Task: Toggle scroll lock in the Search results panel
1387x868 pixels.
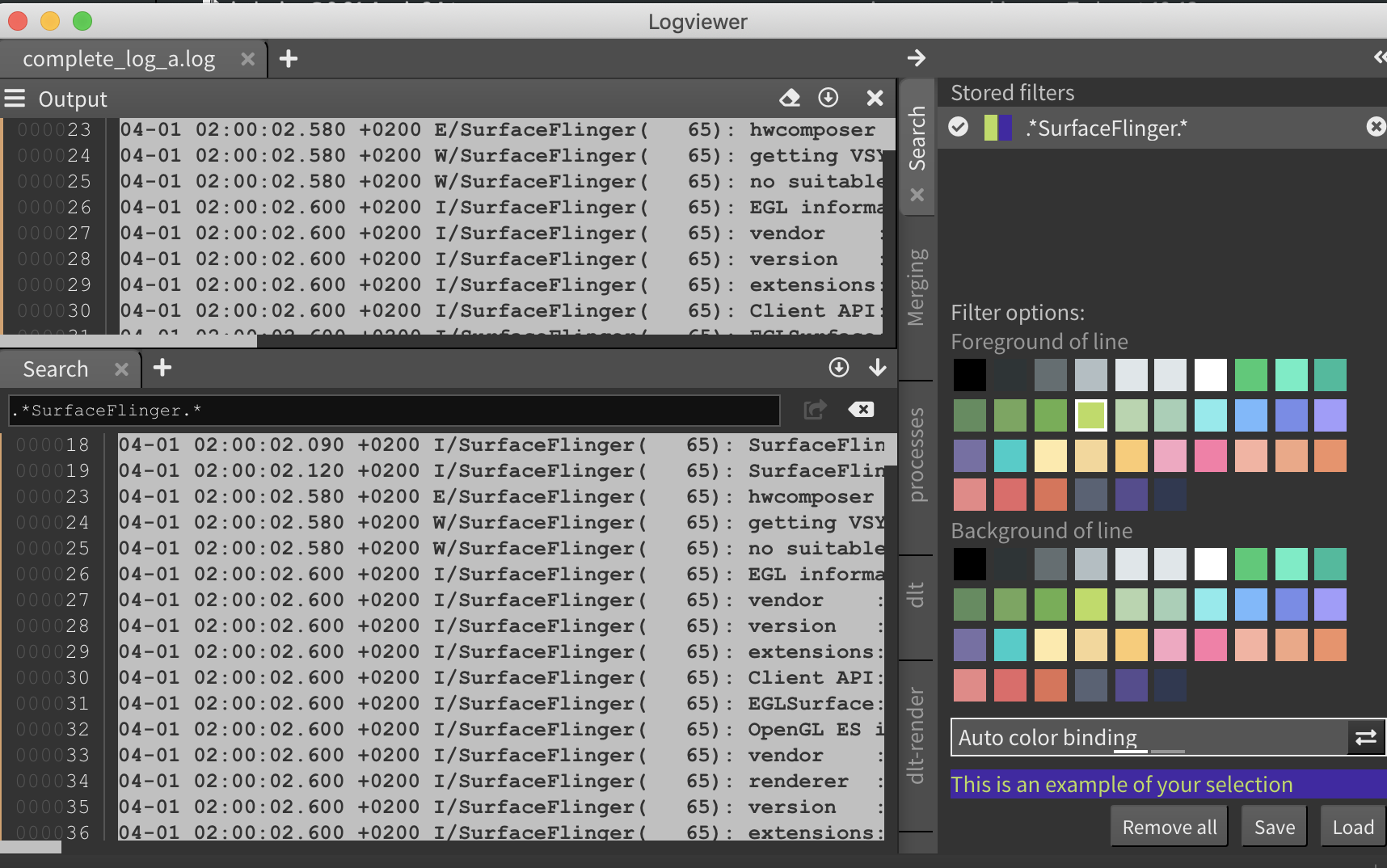Action: pos(839,368)
